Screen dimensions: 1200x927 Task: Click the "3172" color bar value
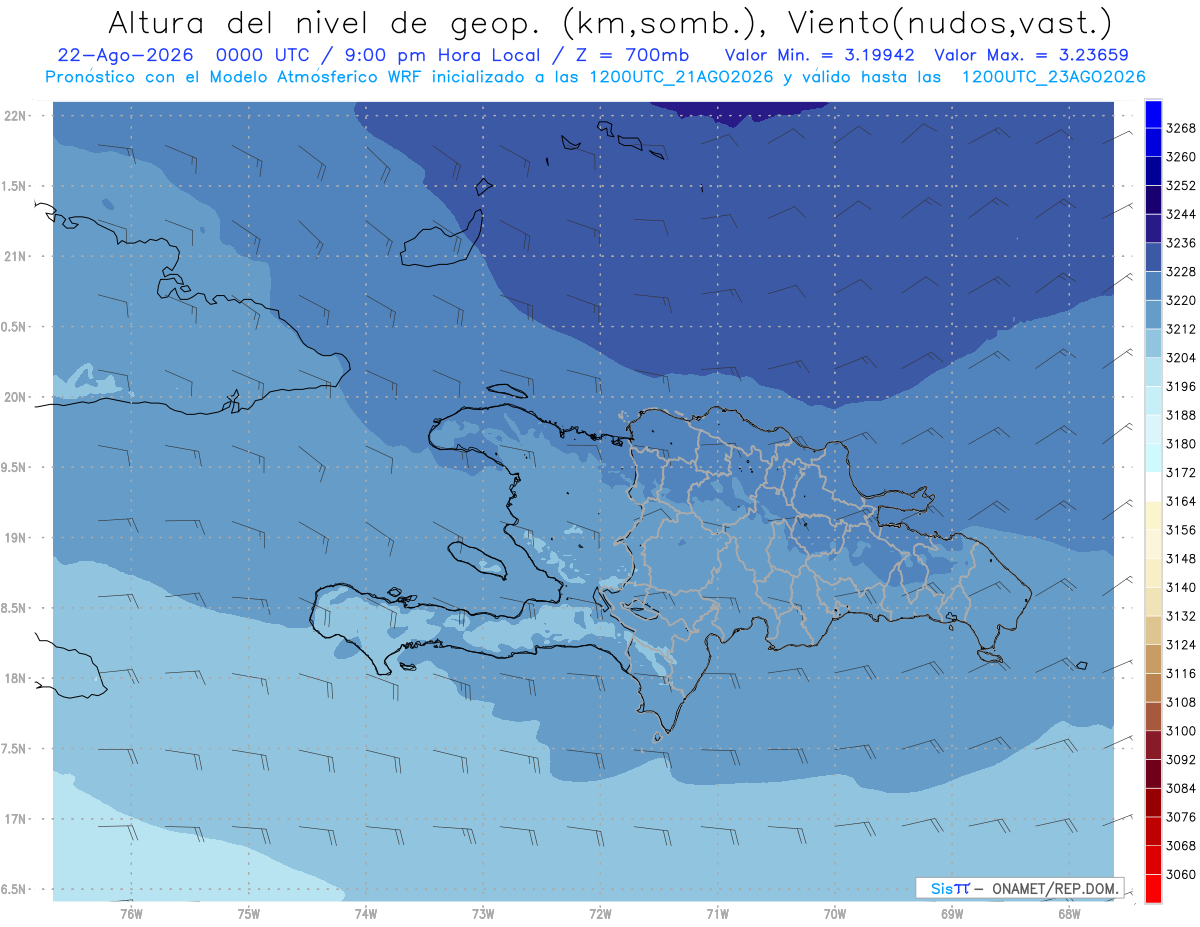click(1182, 472)
